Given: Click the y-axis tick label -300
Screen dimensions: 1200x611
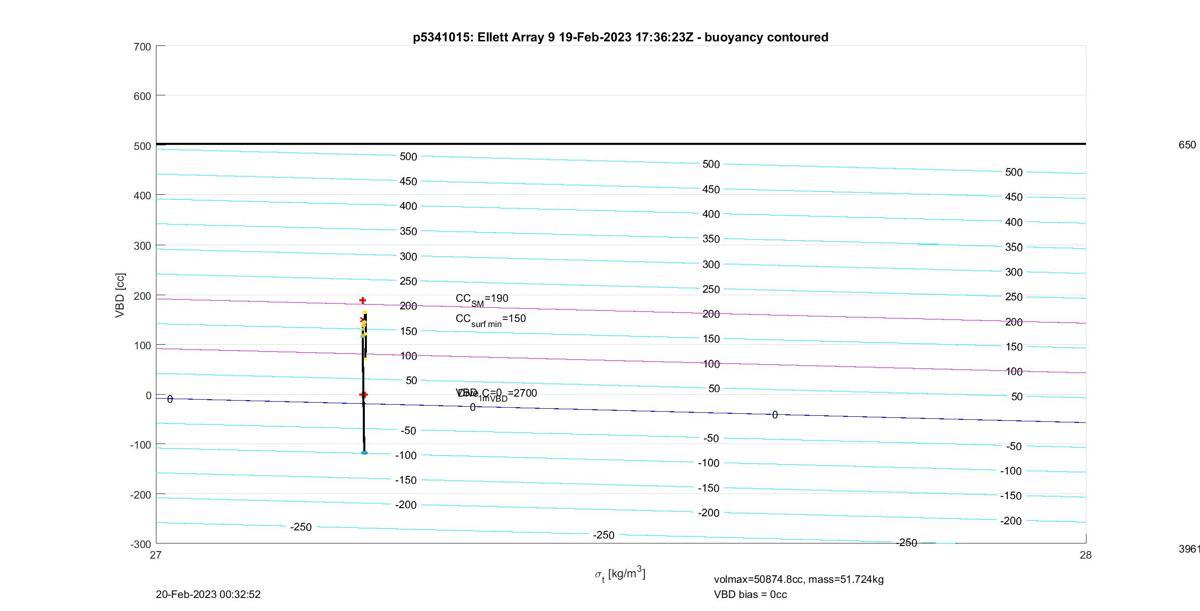Looking at the screenshot, I should (x=139, y=544).
